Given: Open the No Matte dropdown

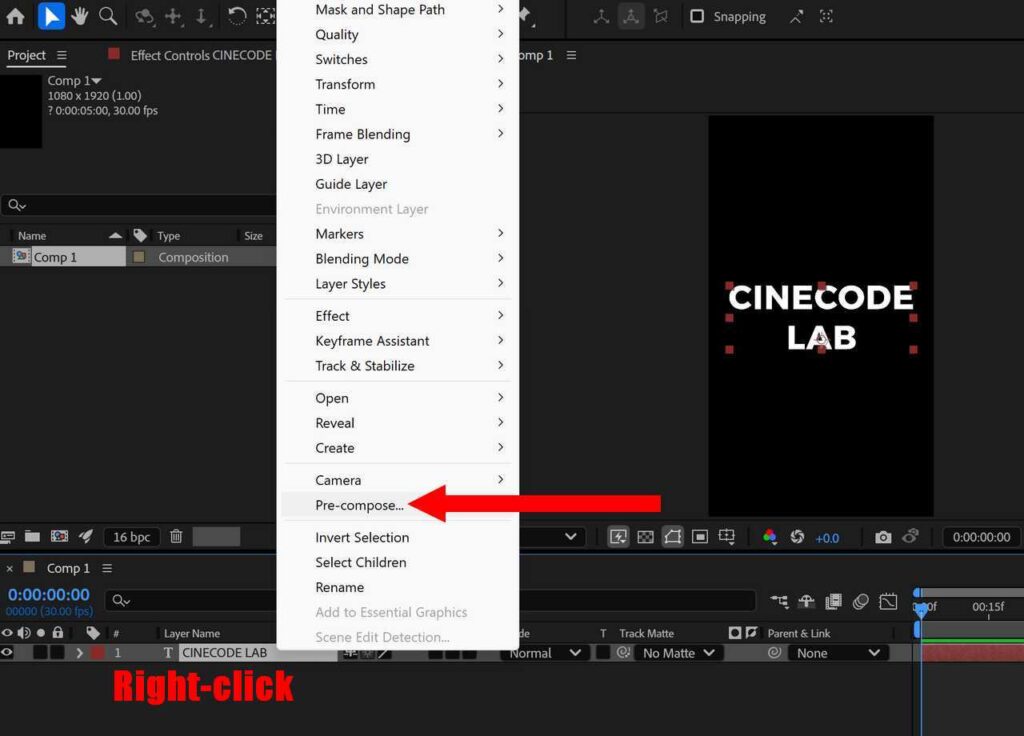Looking at the screenshot, I should click(x=679, y=653).
